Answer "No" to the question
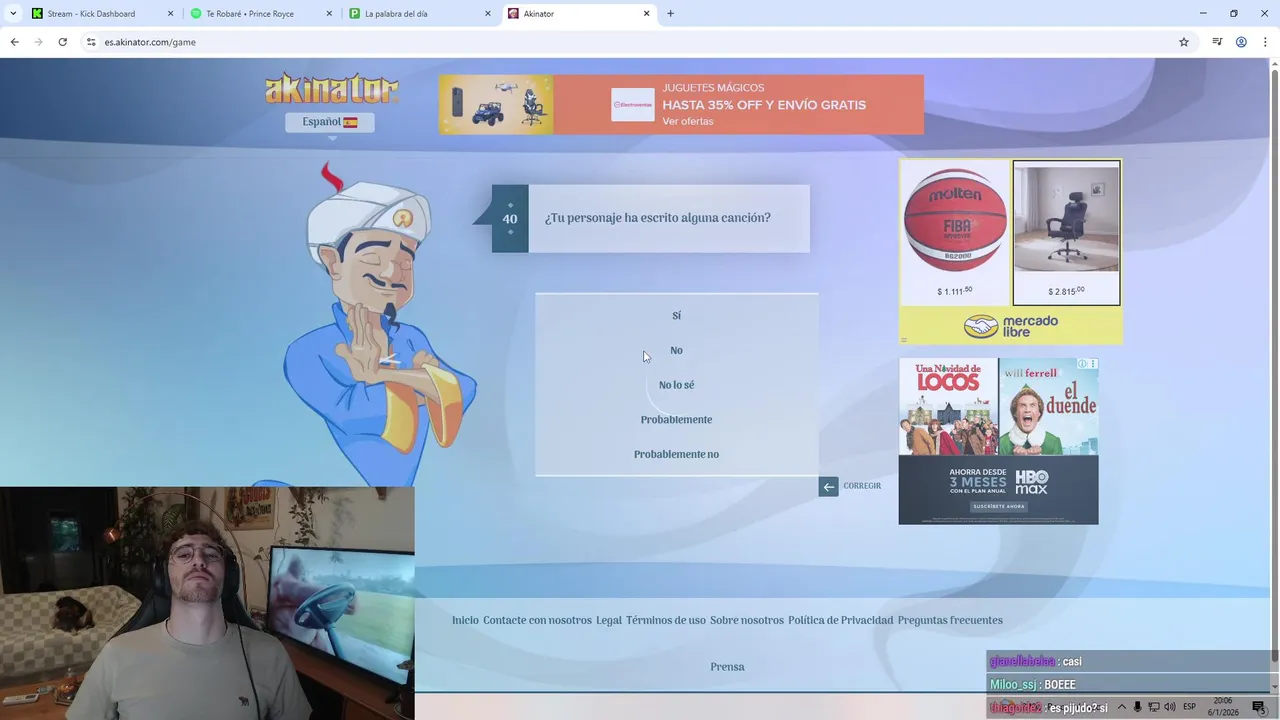The width and height of the screenshot is (1280, 720). (676, 350)
